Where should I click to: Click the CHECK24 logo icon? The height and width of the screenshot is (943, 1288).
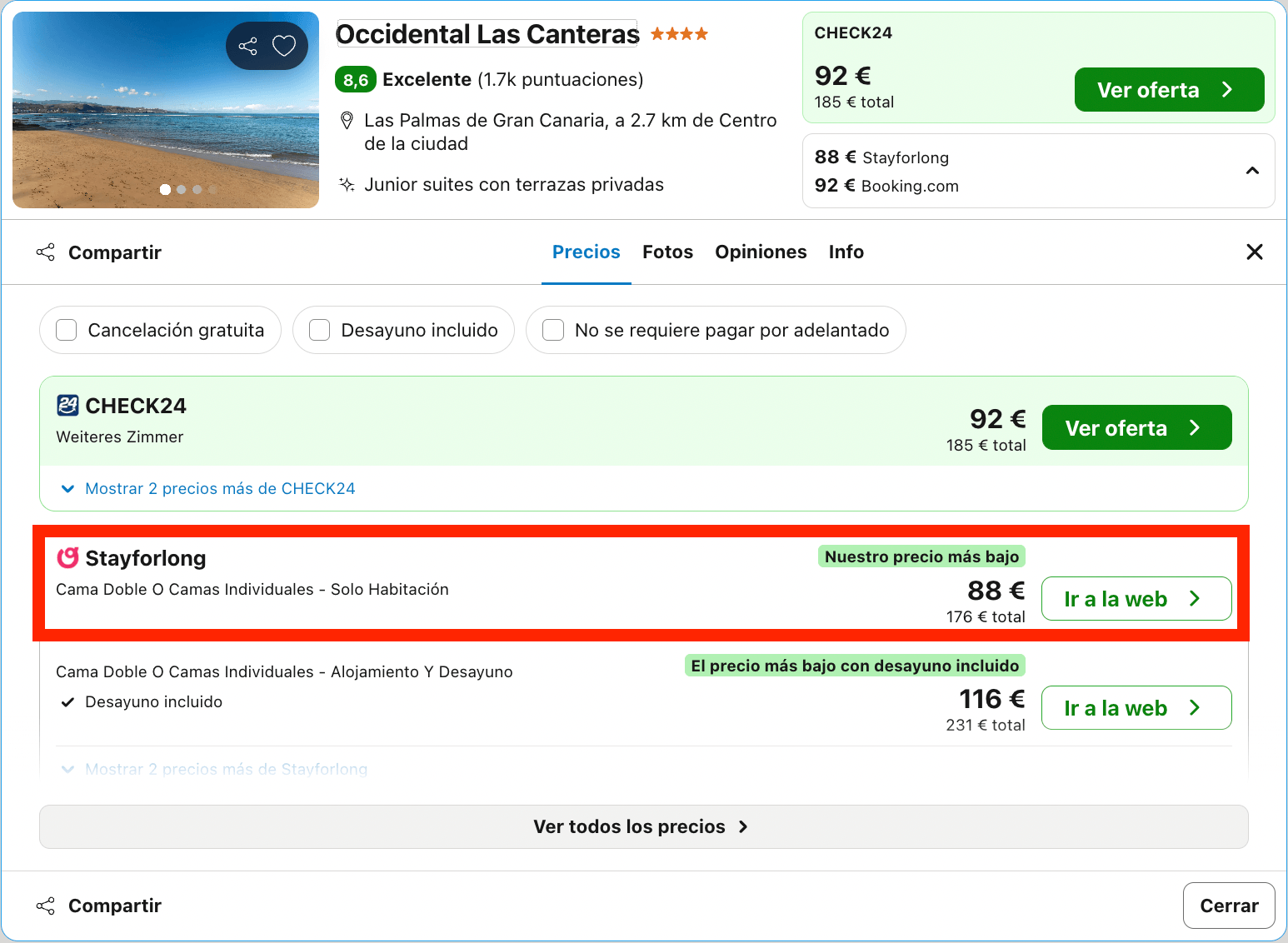click(x=67, y=406)
